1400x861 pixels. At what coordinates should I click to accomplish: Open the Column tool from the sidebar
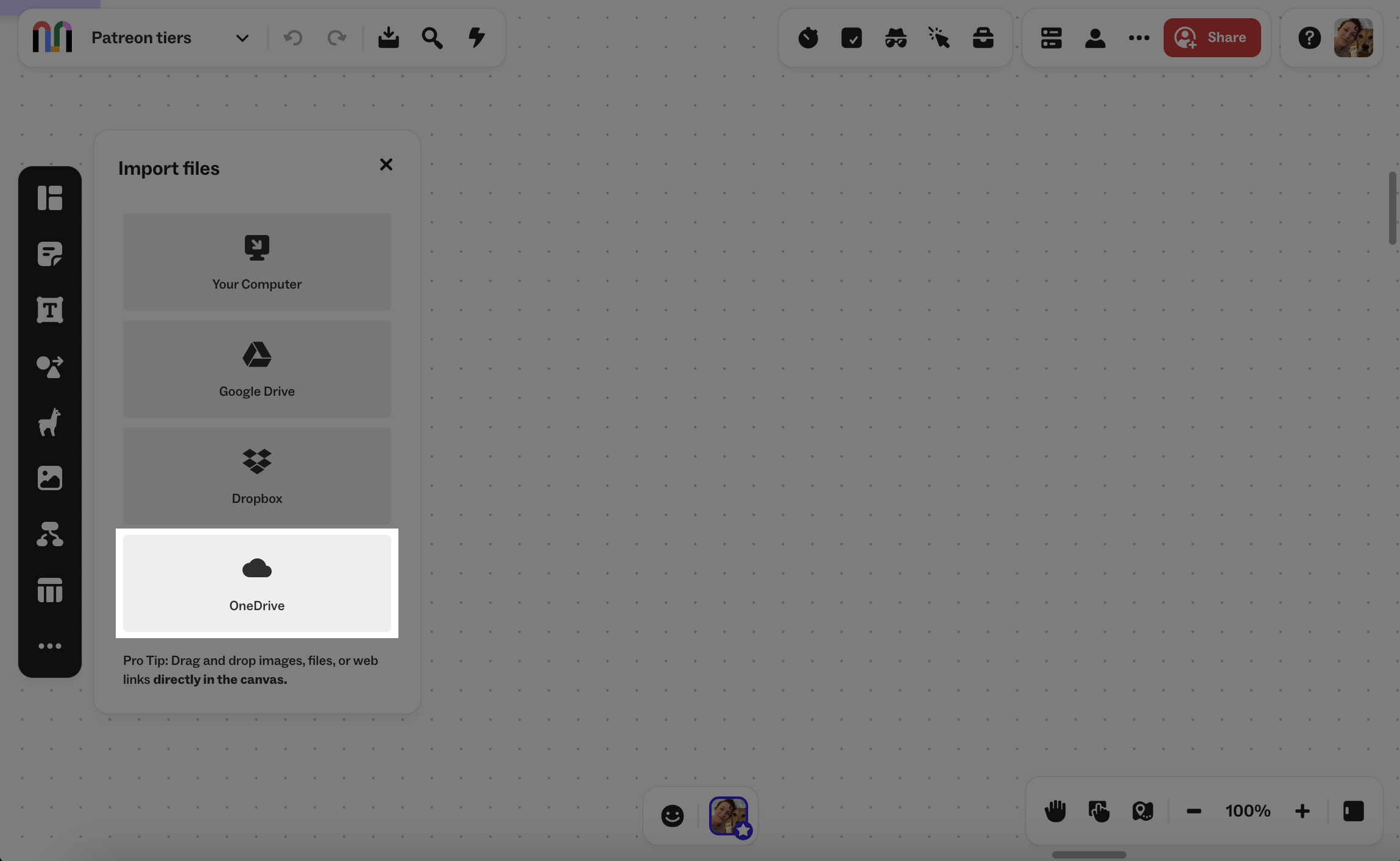click(x=49, y=589)
